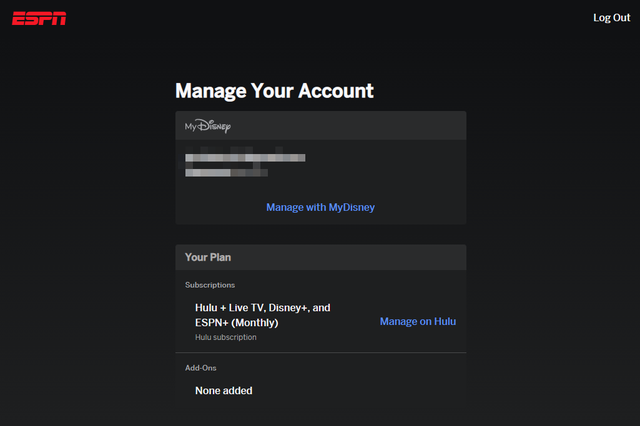Open the Manage on Hulu link
The image size is (640, 426).
[x=418, y=321]
